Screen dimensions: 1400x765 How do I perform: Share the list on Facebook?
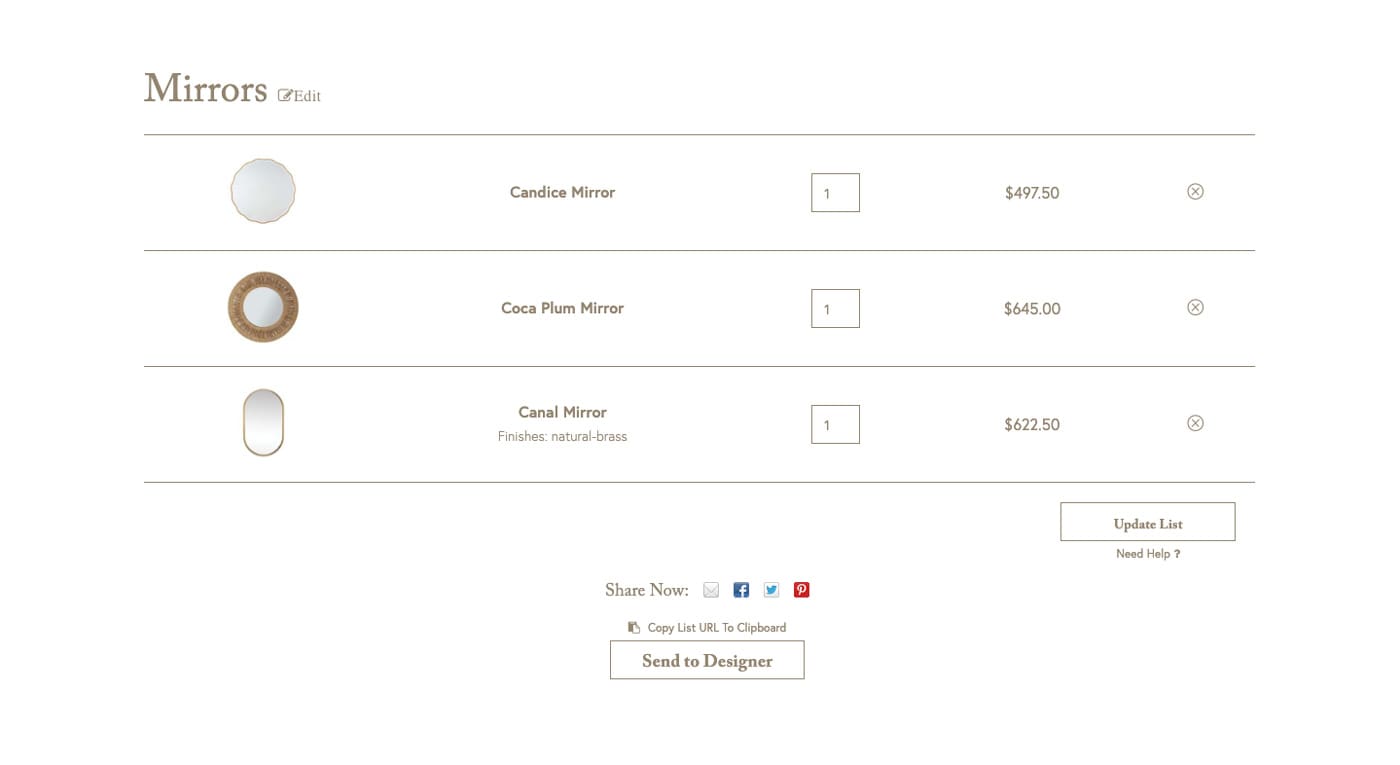(x=741, y=590)
